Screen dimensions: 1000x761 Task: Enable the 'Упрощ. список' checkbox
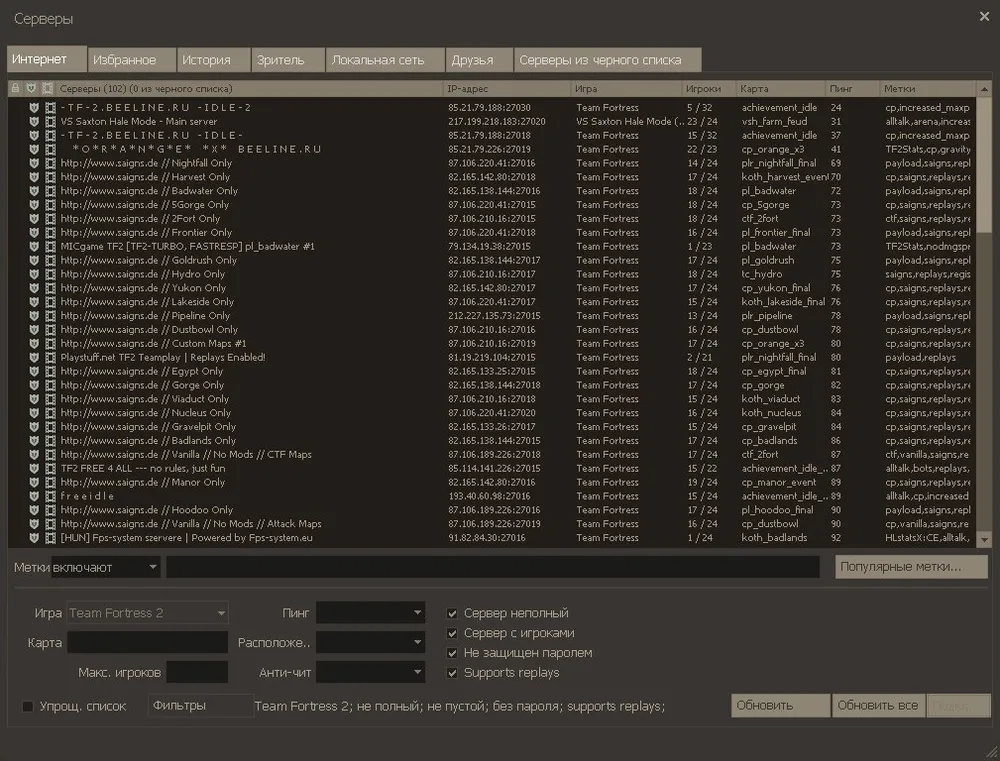click(28, 706)
